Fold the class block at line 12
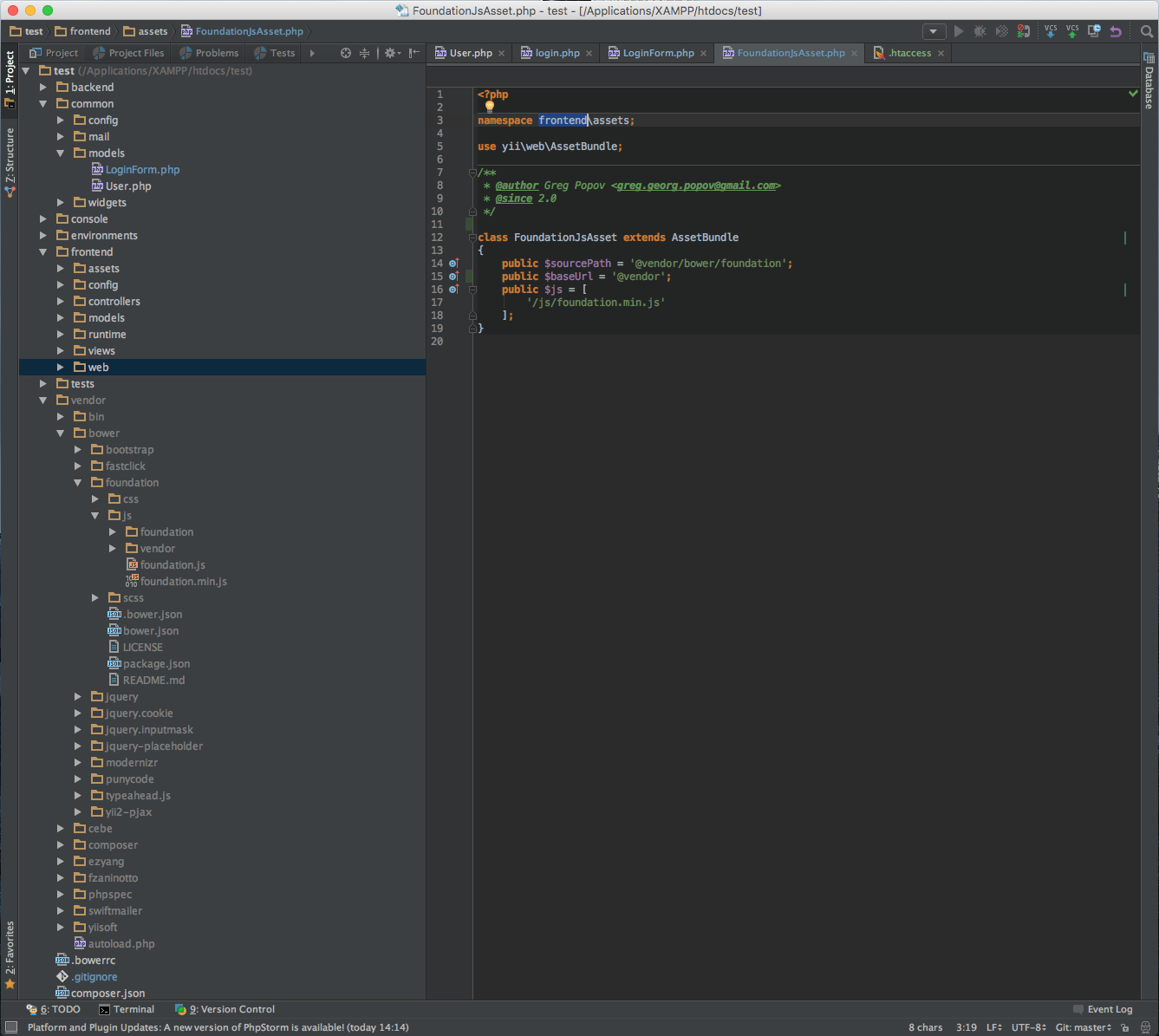Viewport: 1159px width, 1036px height. click(x=472, y=238)
